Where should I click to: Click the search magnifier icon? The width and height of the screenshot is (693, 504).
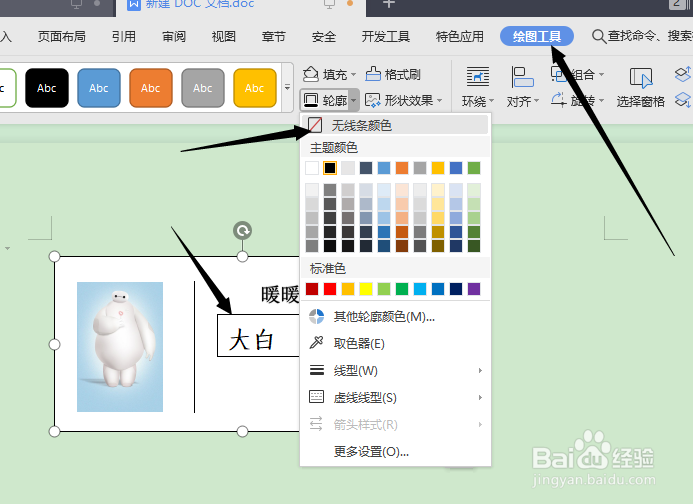pos(599,36)
